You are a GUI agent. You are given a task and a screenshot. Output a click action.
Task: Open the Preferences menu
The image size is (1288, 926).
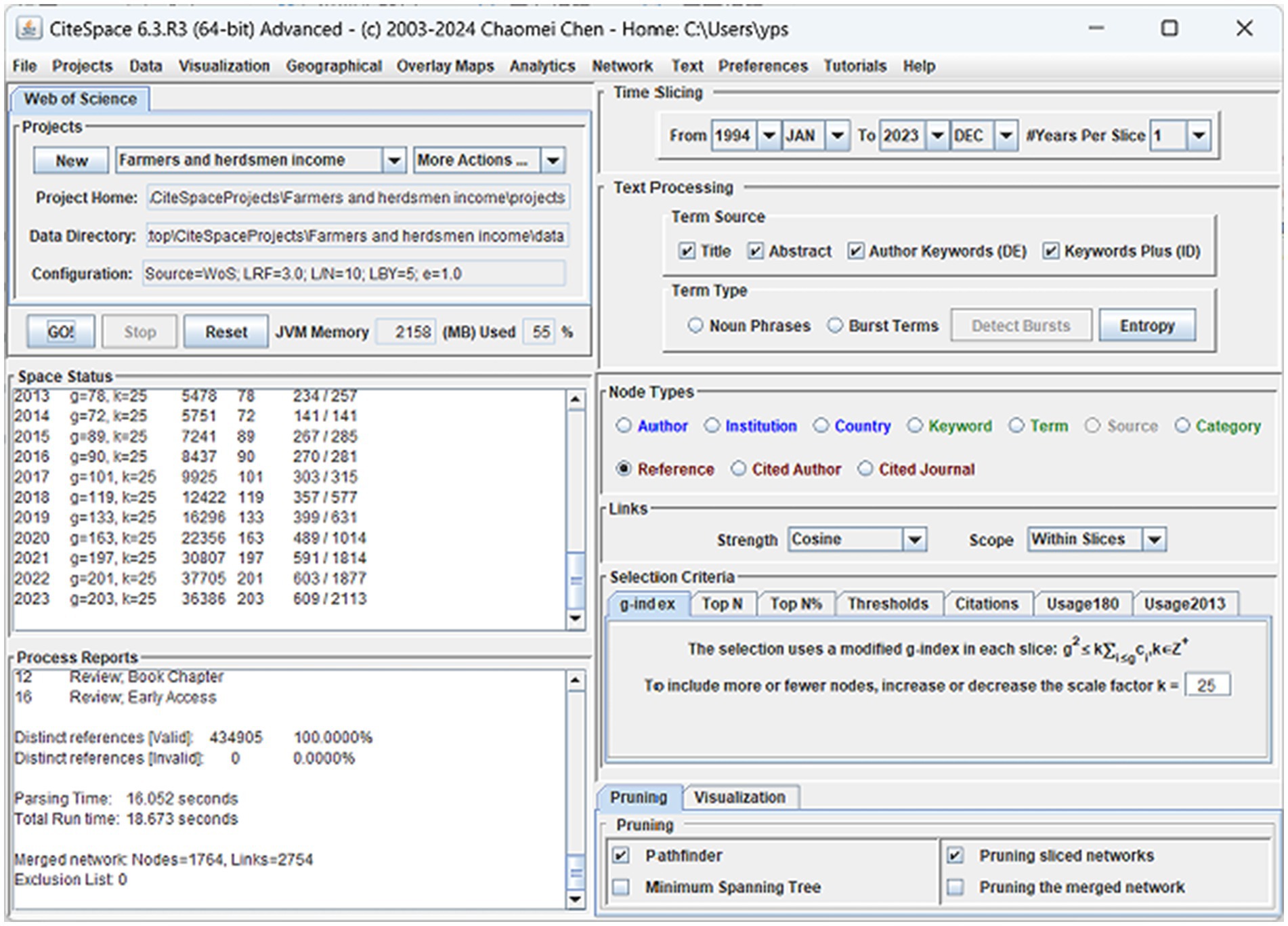pos(763,66)
